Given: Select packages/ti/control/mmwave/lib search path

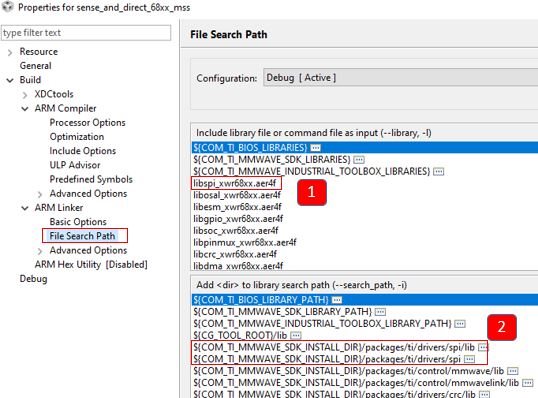Looking at the screenshot, I should pos(348,371).
